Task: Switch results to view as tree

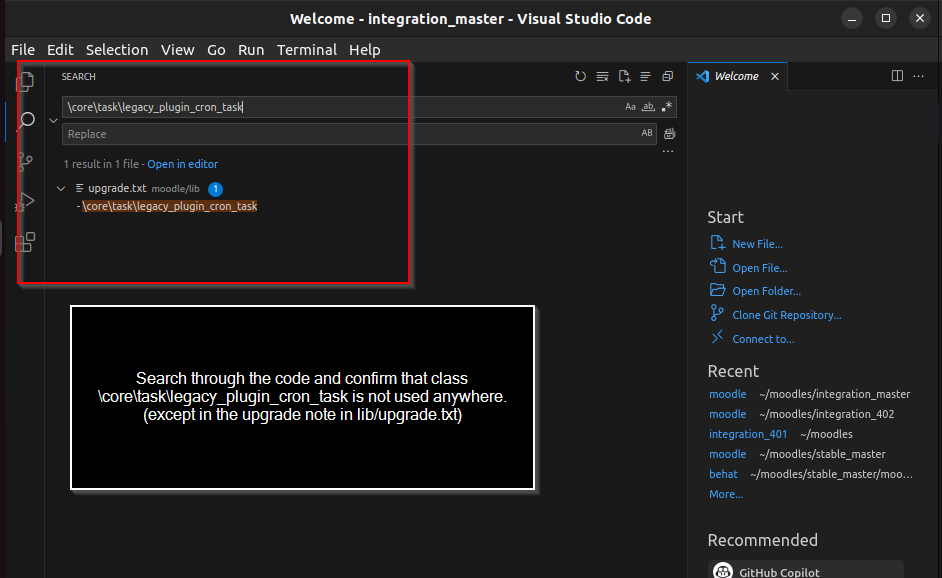Action: (x=645, y=76)
